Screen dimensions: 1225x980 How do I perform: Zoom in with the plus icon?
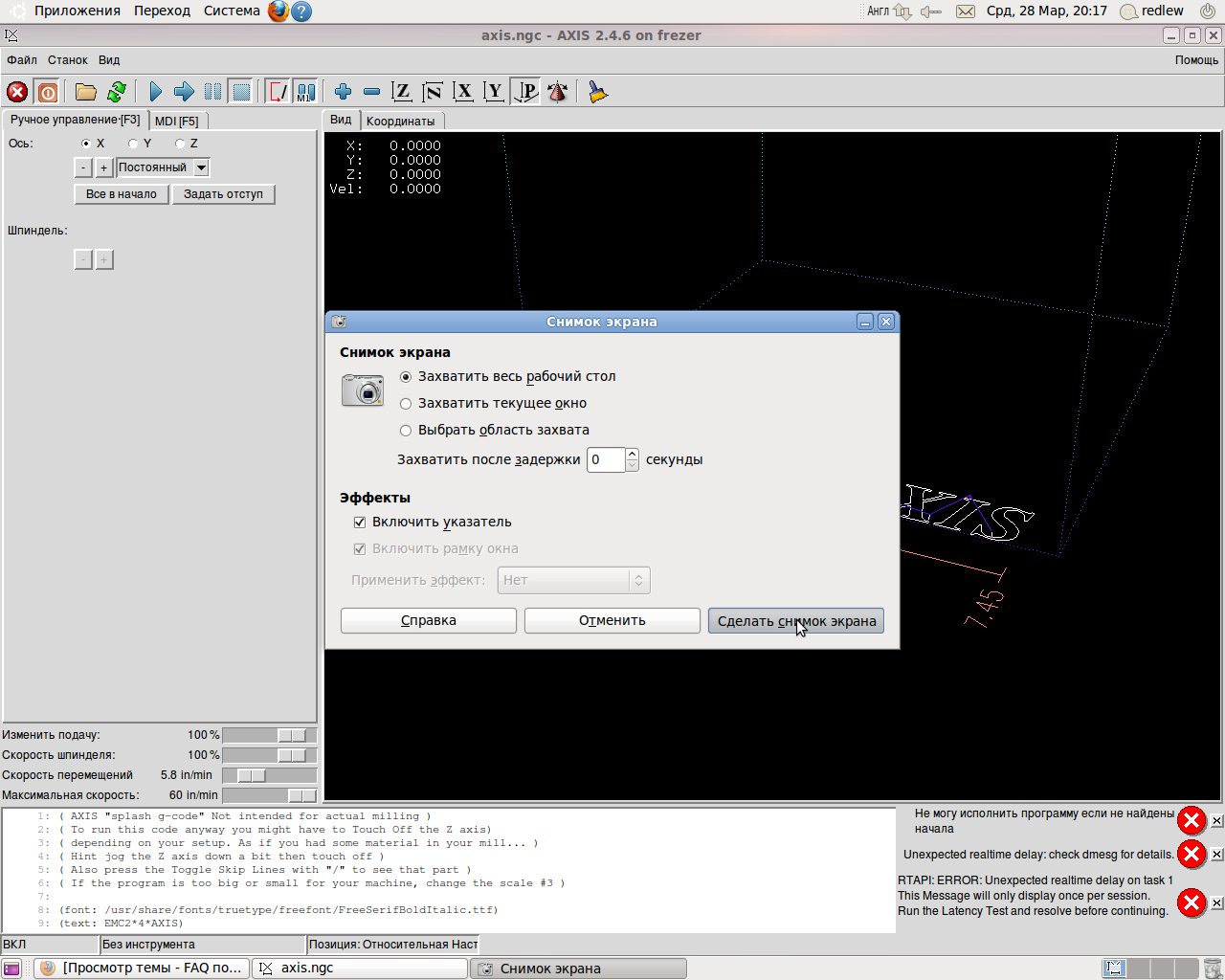tap(343, 92)
